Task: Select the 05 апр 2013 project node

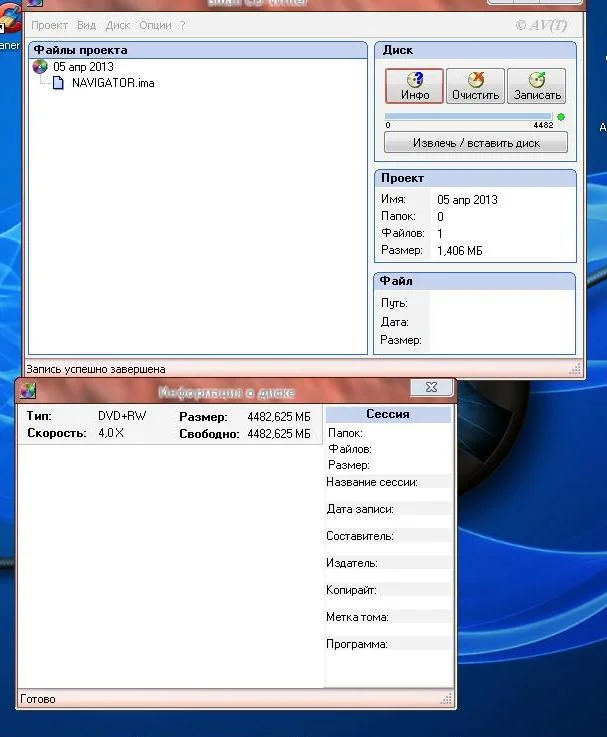Action: click(83, 67)
